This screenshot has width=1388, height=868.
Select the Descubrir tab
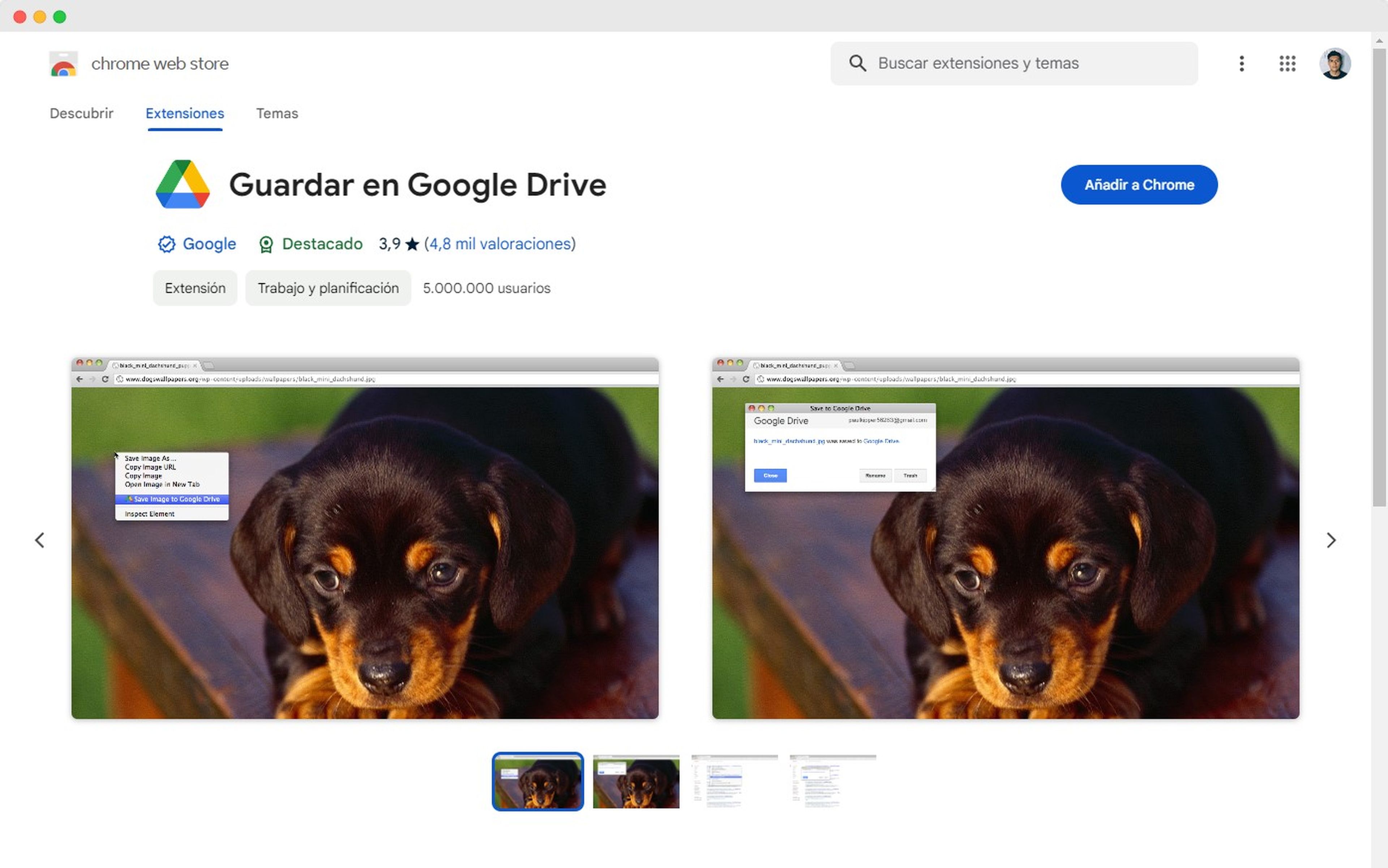point(80,112)
